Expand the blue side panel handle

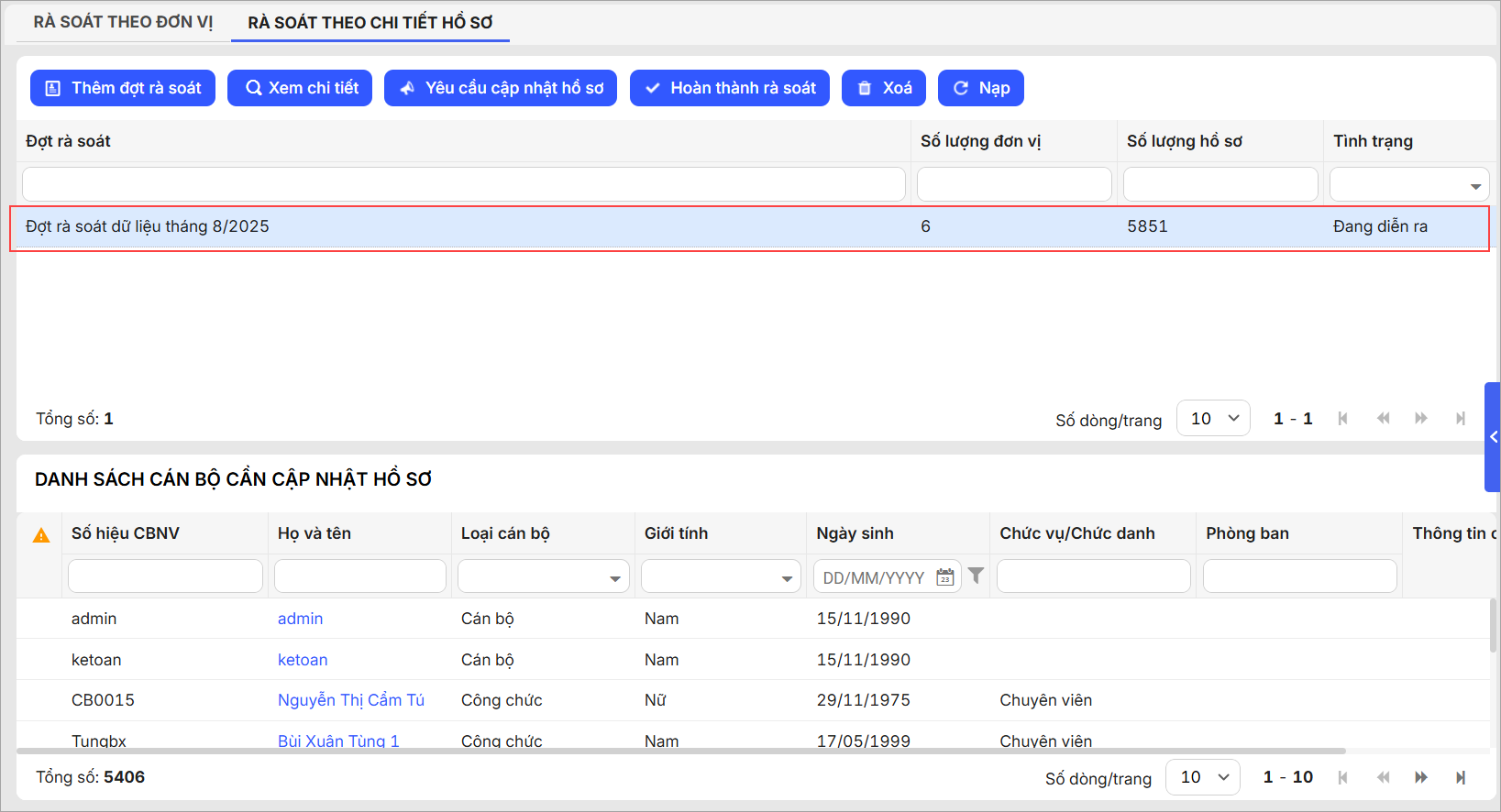(1493, 437)
